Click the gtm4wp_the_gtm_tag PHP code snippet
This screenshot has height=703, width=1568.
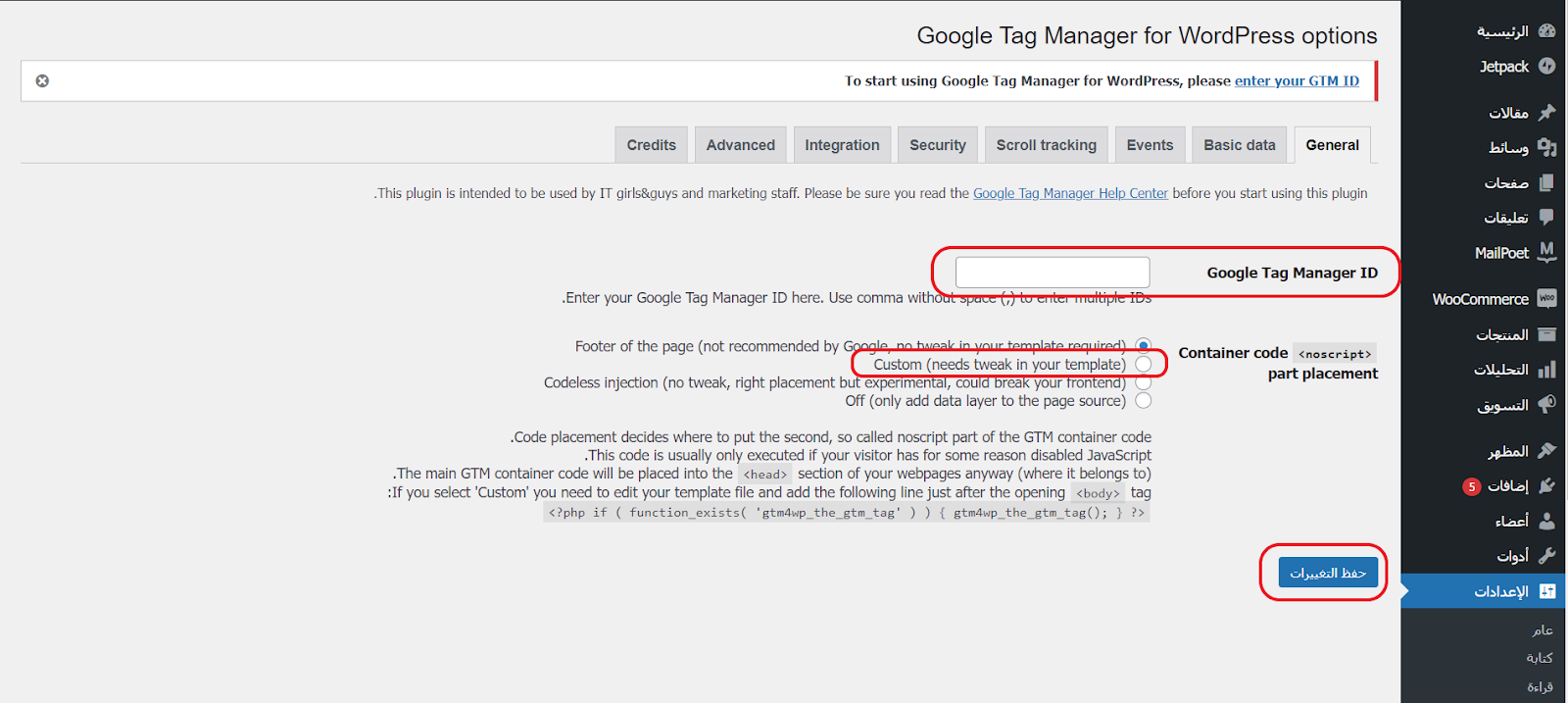click(x=847, y=512)
